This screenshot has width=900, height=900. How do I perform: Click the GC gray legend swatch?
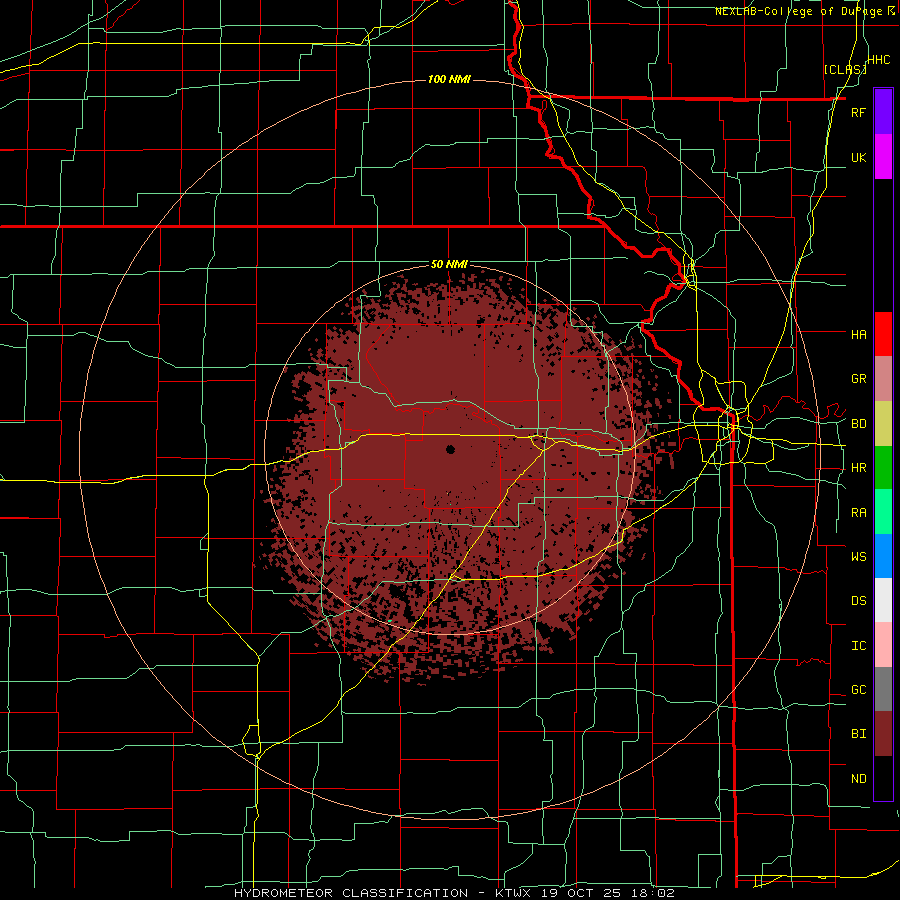(883, 689)
